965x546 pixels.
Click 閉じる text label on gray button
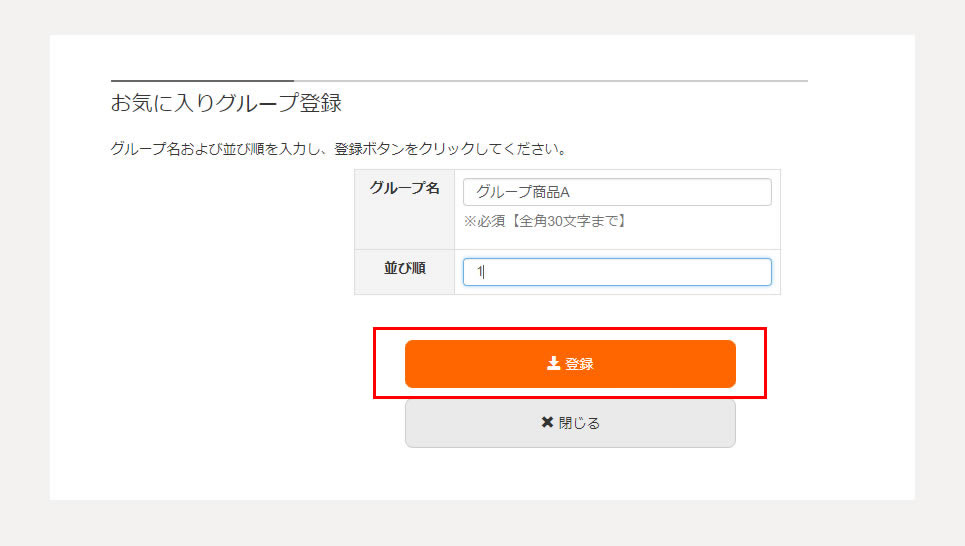[x=579, y=423]
